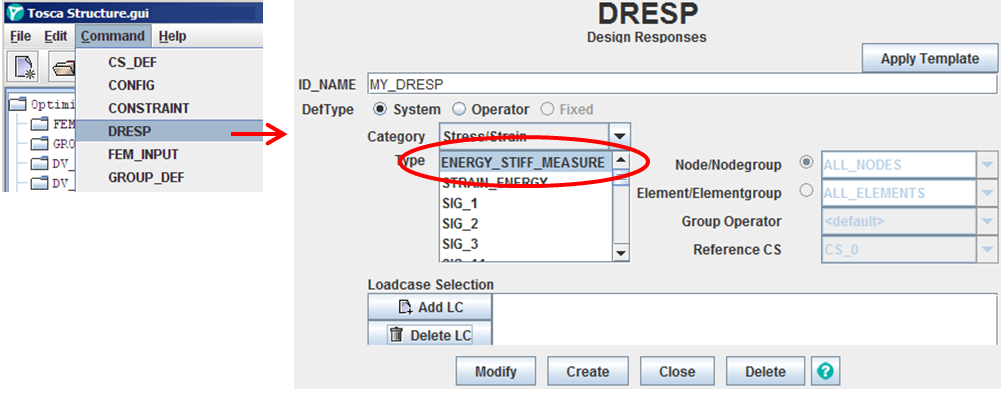Select the first DV_ folder in tree
Screen dimensions: 1008x398
(54, 164)
